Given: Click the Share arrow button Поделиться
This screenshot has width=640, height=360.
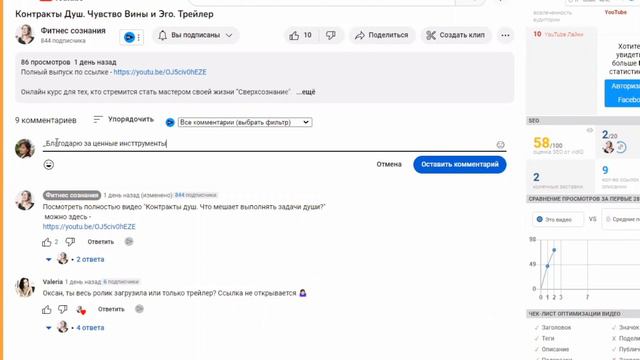Looking at the screenshot, I should tap(382, 36).
